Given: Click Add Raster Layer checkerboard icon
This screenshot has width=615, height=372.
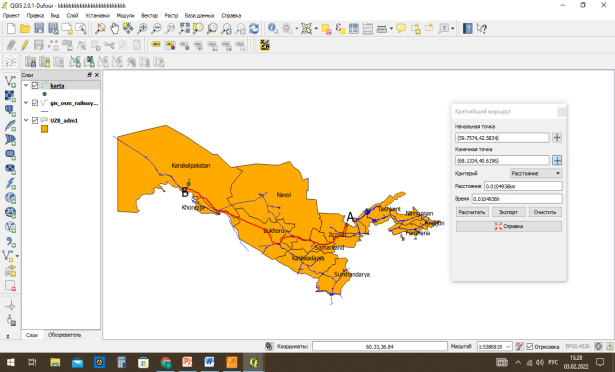Looking at the screenshot, I should coord(10,96).
